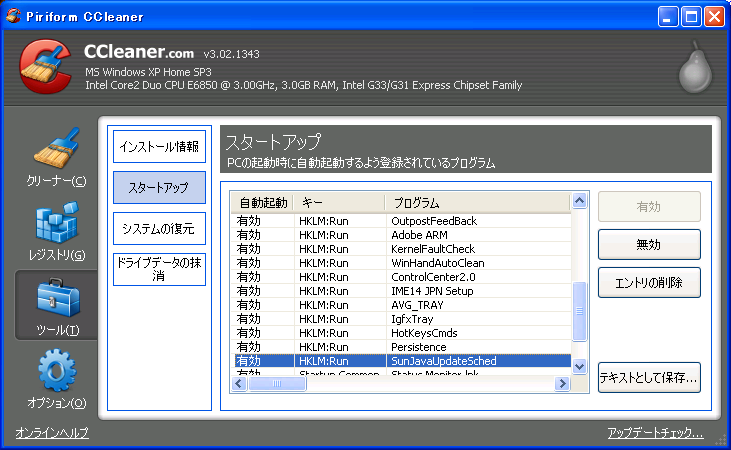731x450 pixels.
Task: Open the インストール情報 tab
Action: 159,146
